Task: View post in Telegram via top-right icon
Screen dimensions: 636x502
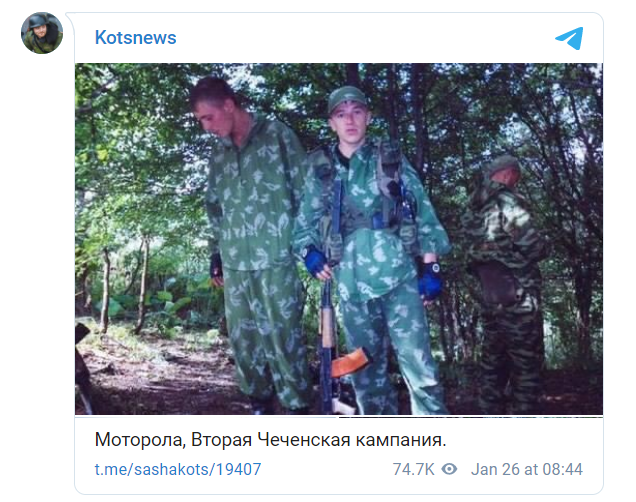Action: pos(569,38)
